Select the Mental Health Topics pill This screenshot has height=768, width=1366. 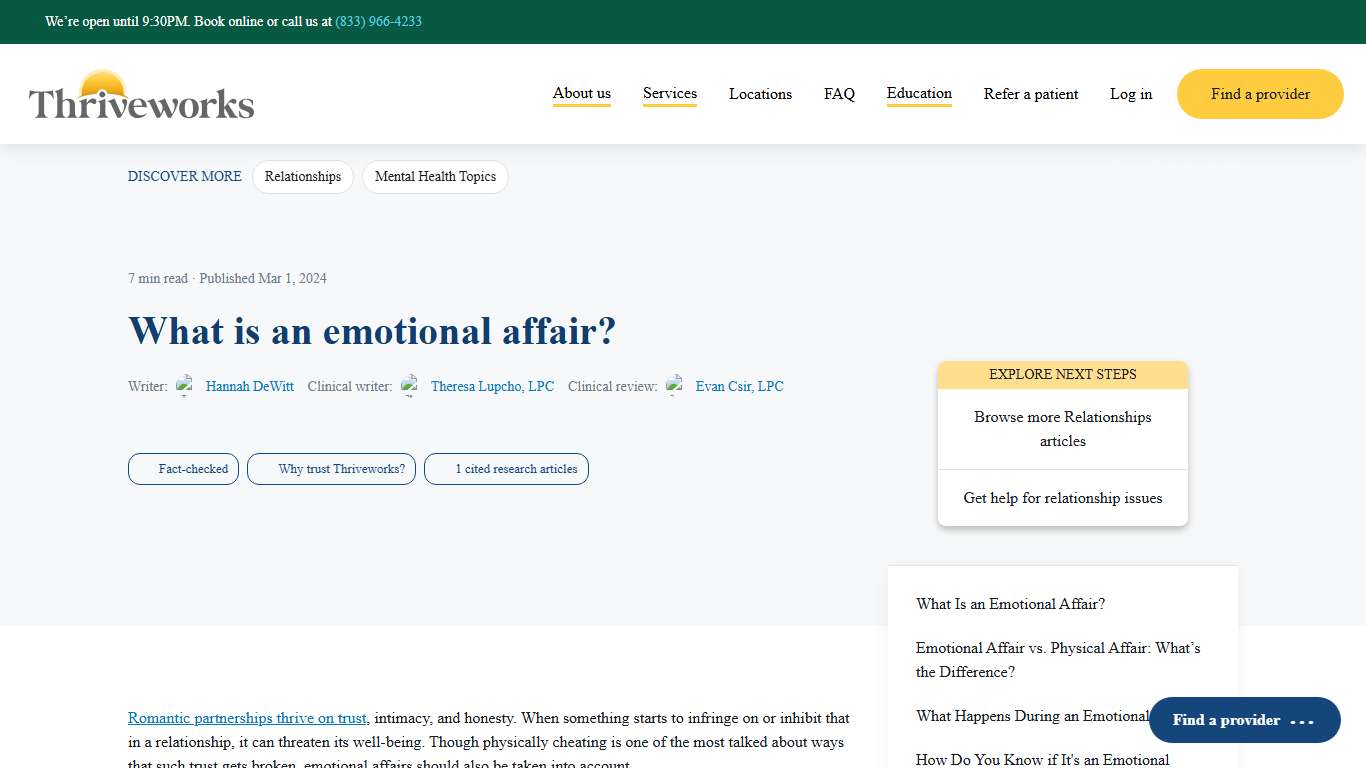pyautogui.click(x=435, y=176)
